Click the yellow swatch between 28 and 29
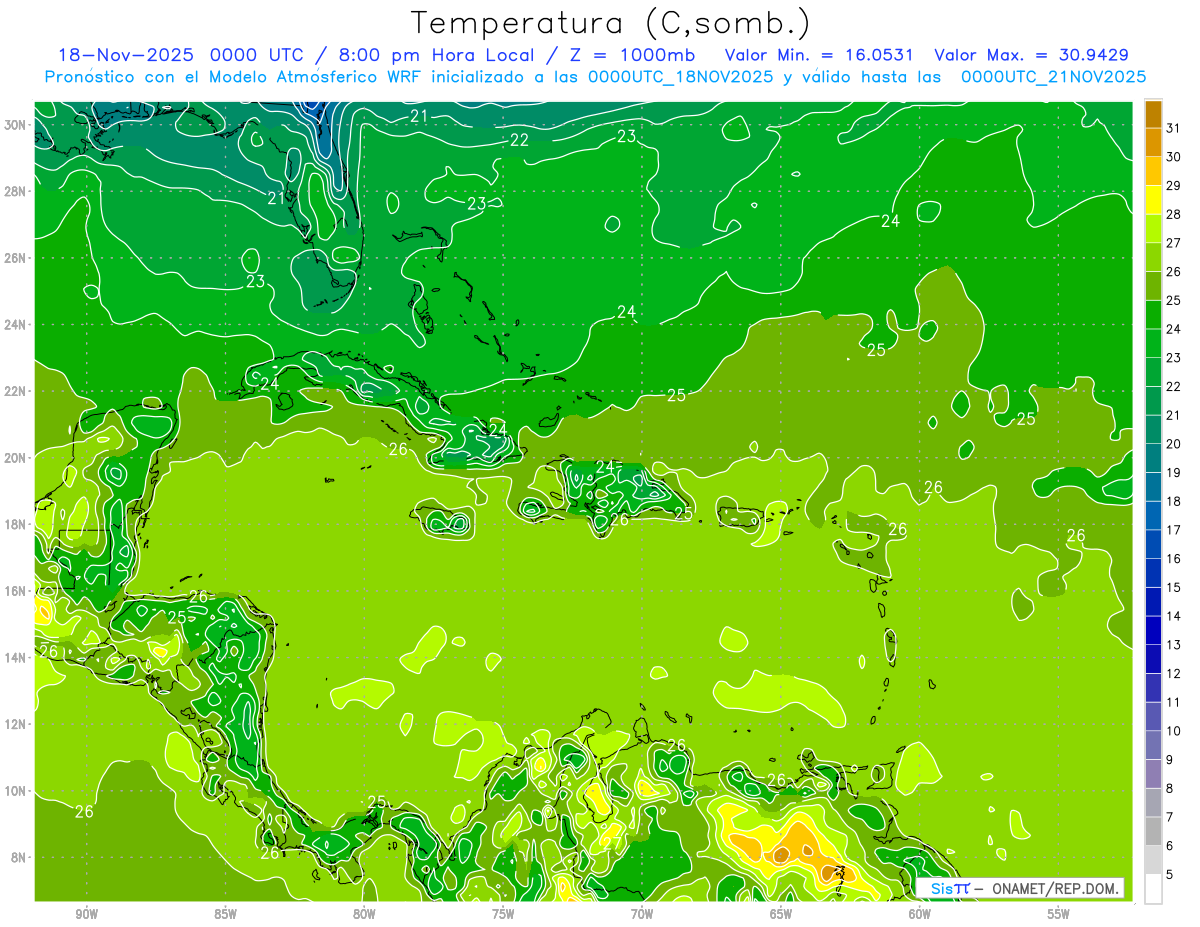The image size is (1200, 927). coord(1153,199)
